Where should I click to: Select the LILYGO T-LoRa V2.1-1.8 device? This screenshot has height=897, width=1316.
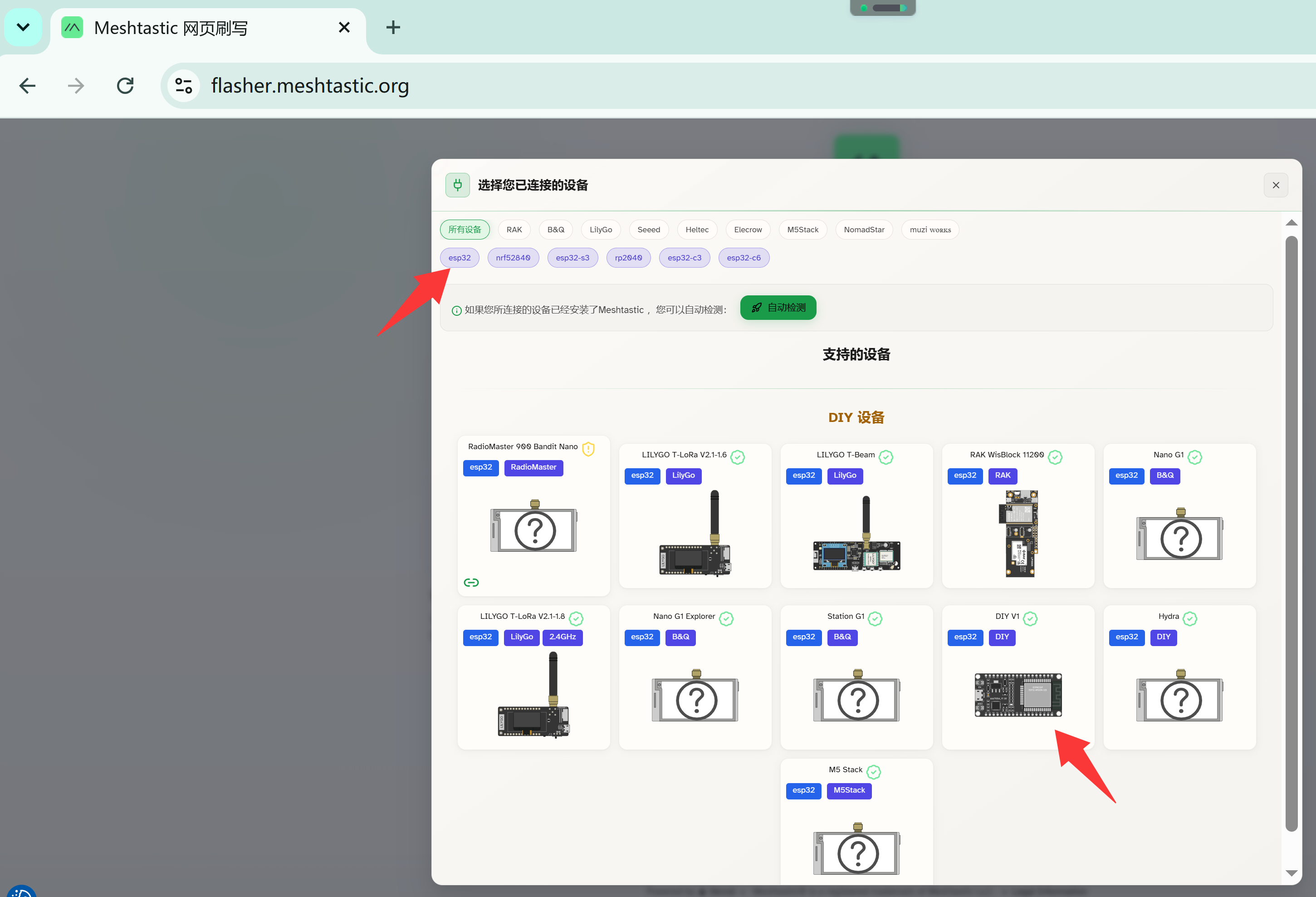533,677
